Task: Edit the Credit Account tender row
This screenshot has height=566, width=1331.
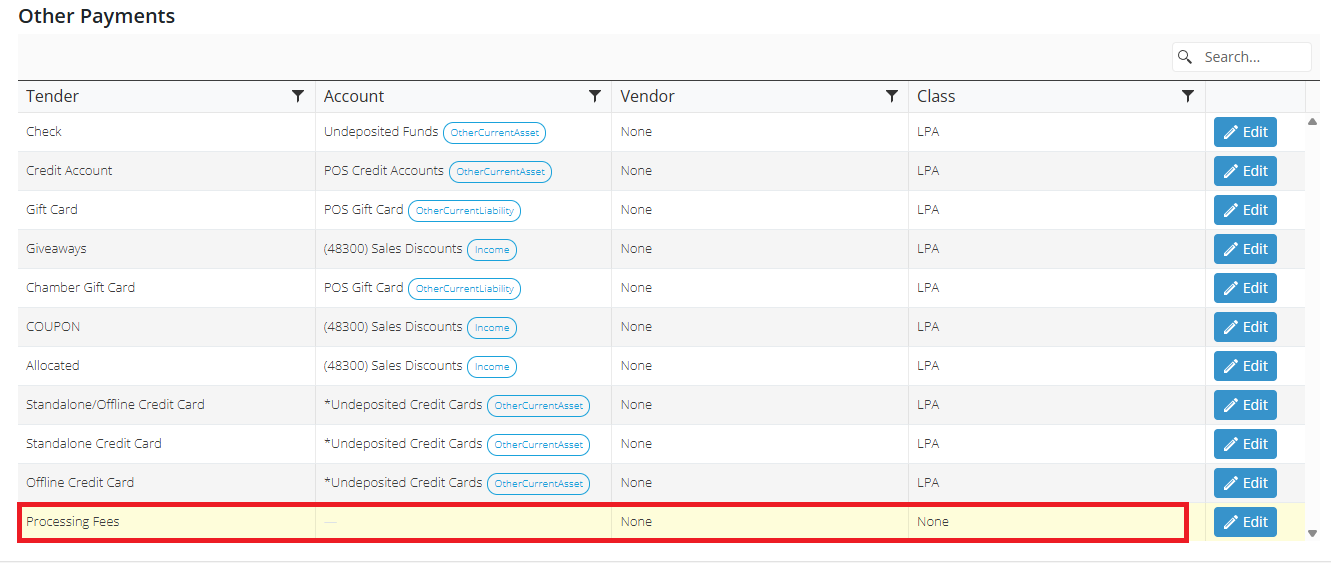Action: point(1245,171)
